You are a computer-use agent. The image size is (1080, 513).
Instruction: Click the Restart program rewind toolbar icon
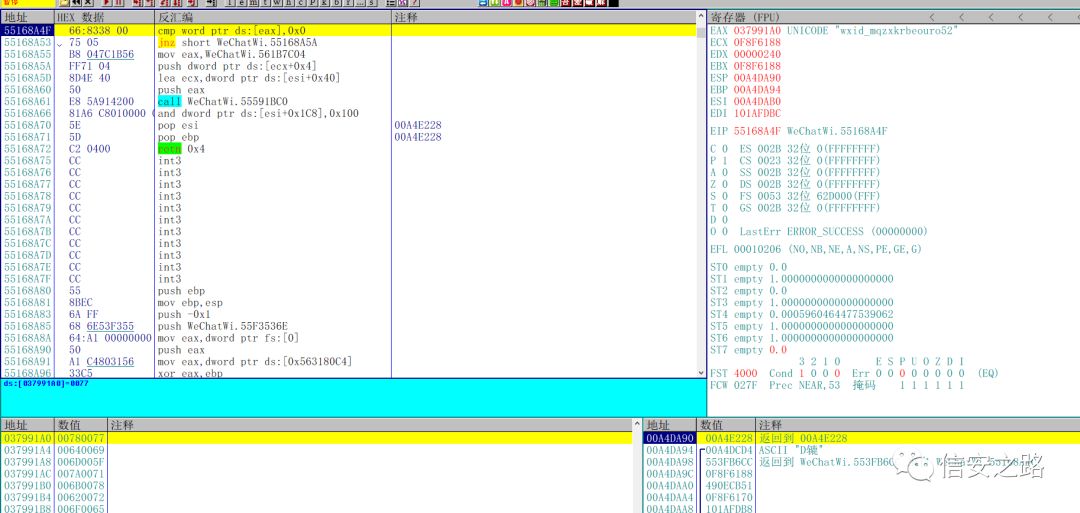[76, 3]
